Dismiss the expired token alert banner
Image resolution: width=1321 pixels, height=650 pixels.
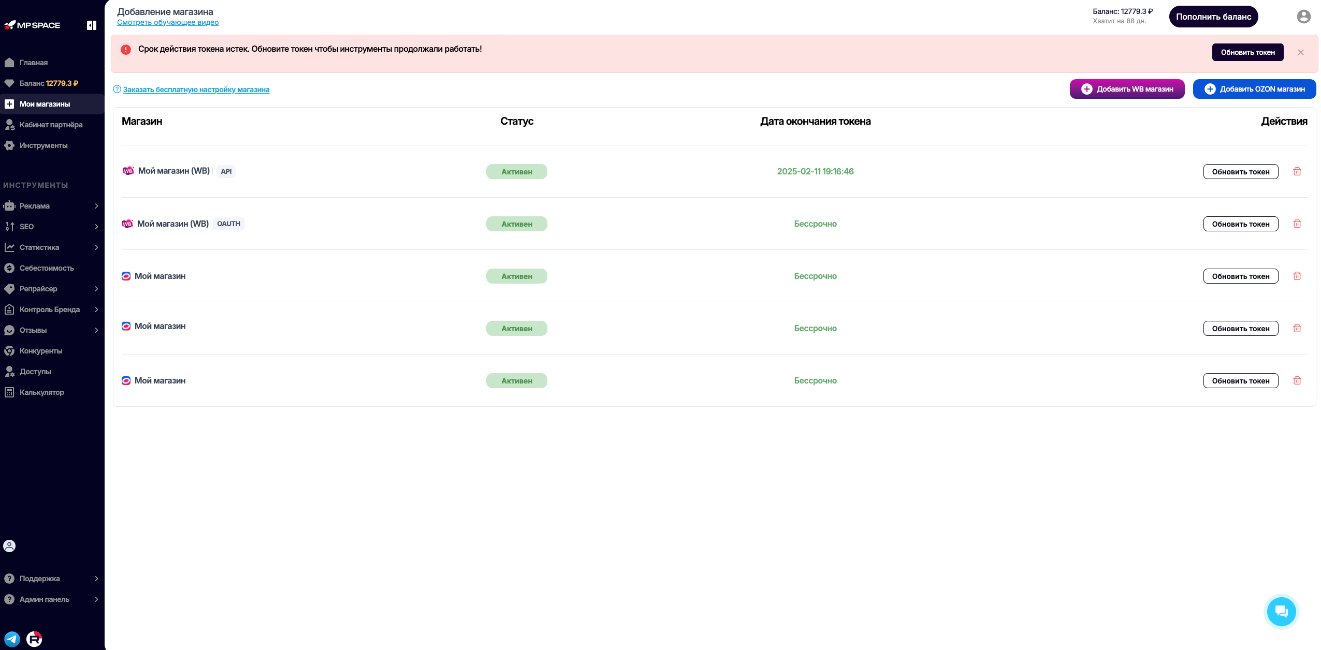coord(1300,52)
